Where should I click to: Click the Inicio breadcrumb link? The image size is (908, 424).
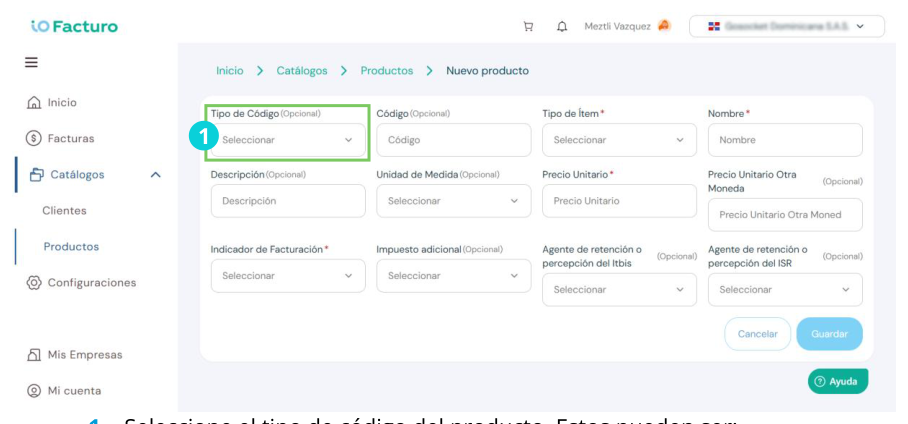tap(230, 71)
